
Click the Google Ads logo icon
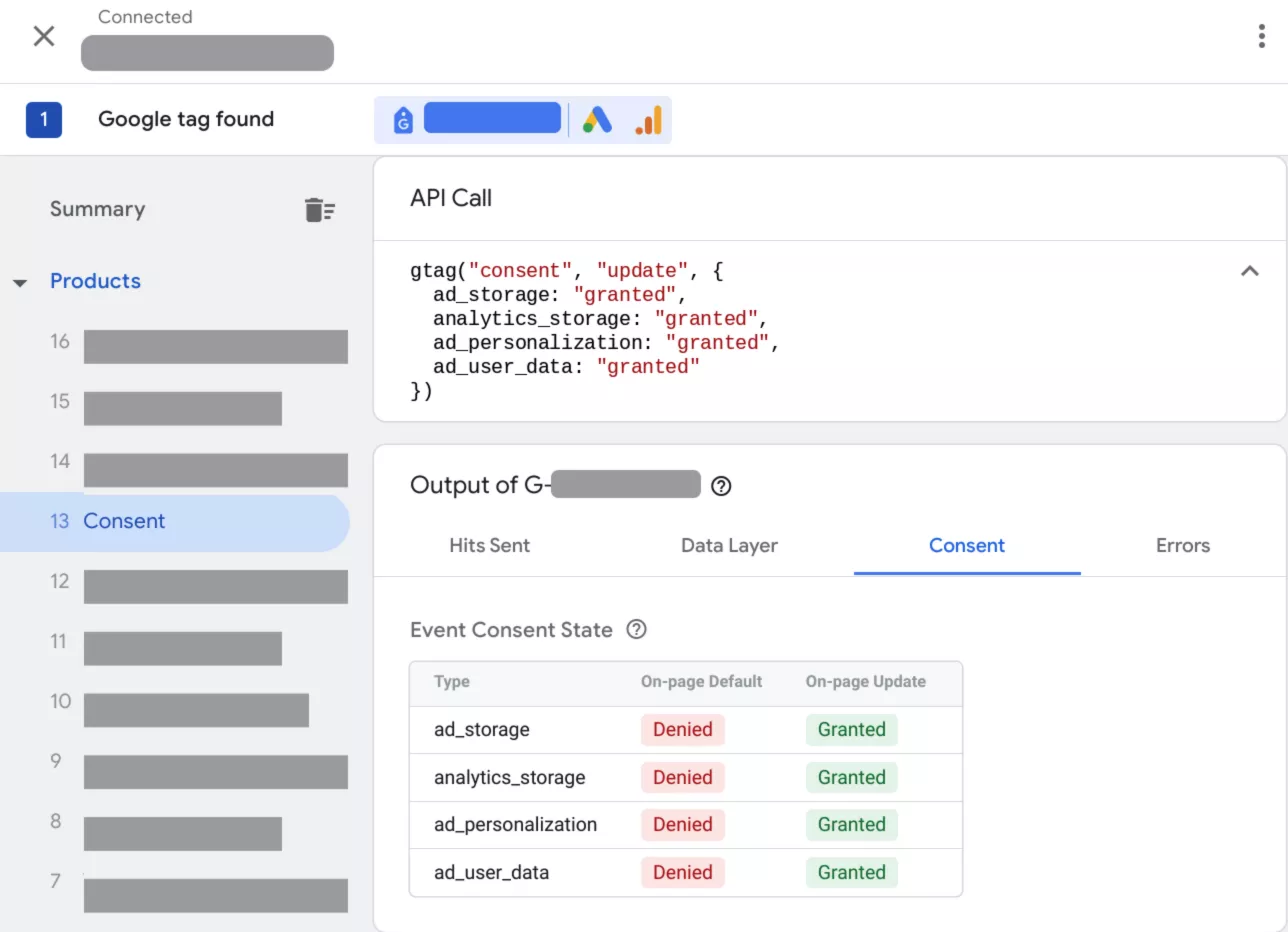(597, 120)
